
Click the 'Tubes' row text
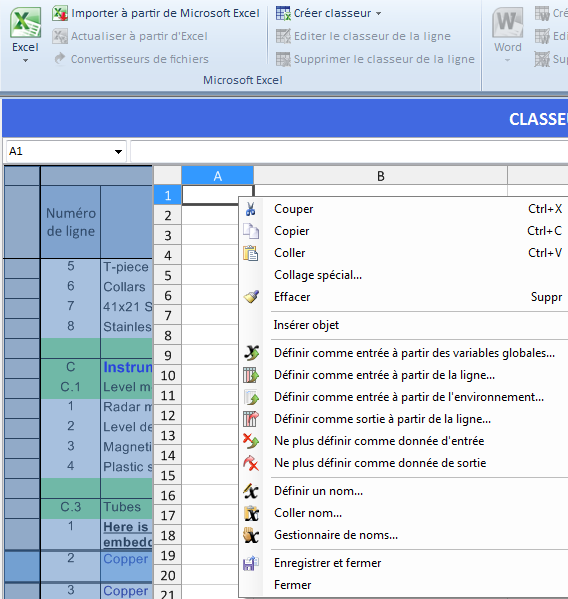point(122,507)
